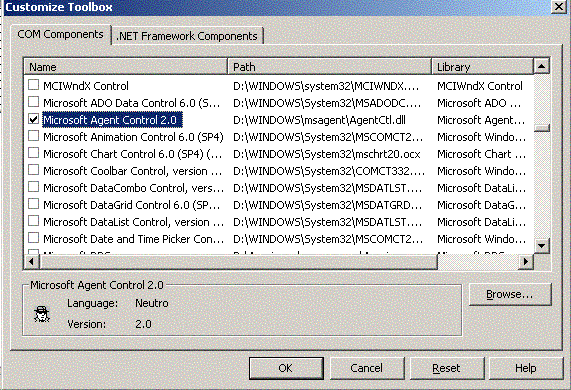This screenshot has width=571, height=390.
Task: Tick Microsoft Animation Control 6.0 (SP4) checkbox
Action: pyautogui.click(x=34, y=136)
